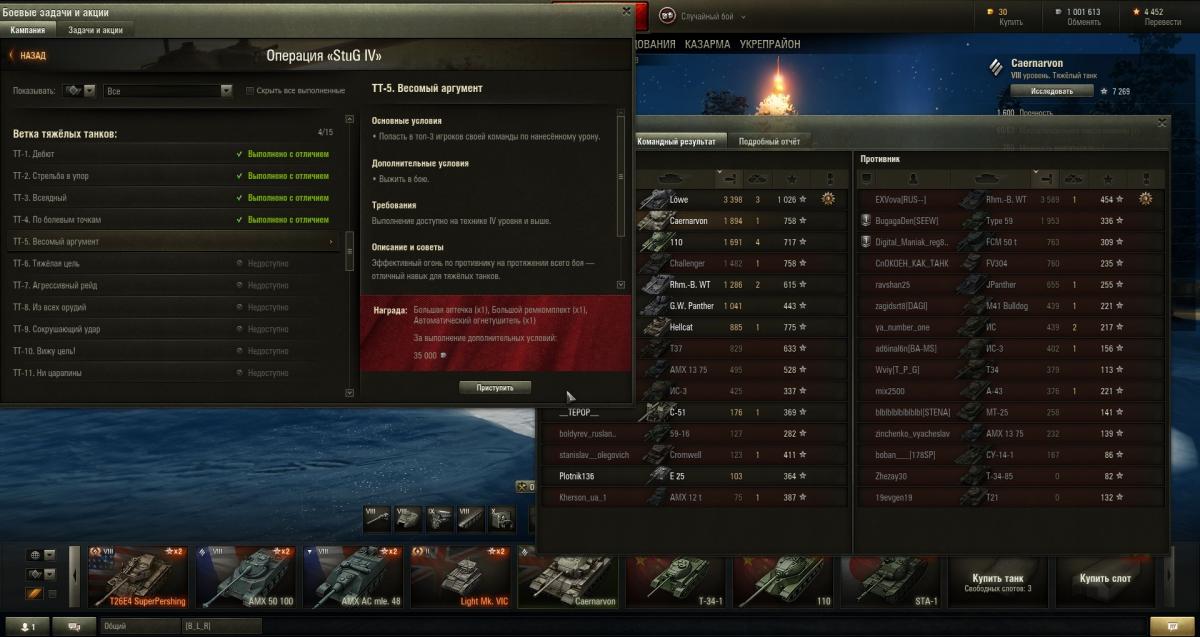
Task: Select mission ТТ-2. Стрельба в упор
Action: [172, 176]
